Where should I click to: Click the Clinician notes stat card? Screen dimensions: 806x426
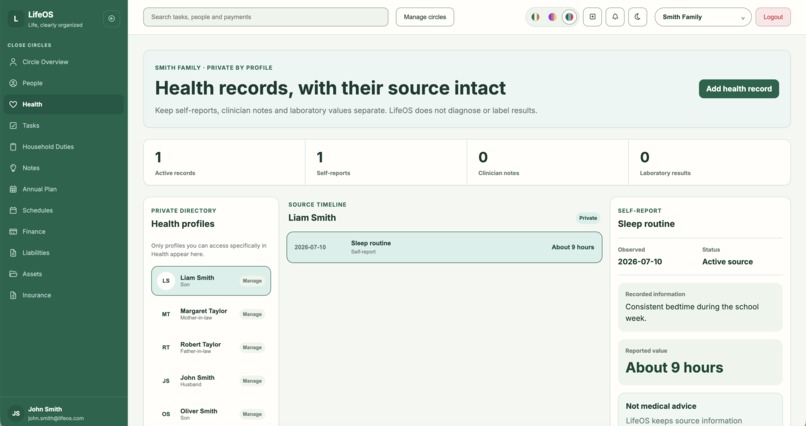(547, 162)
